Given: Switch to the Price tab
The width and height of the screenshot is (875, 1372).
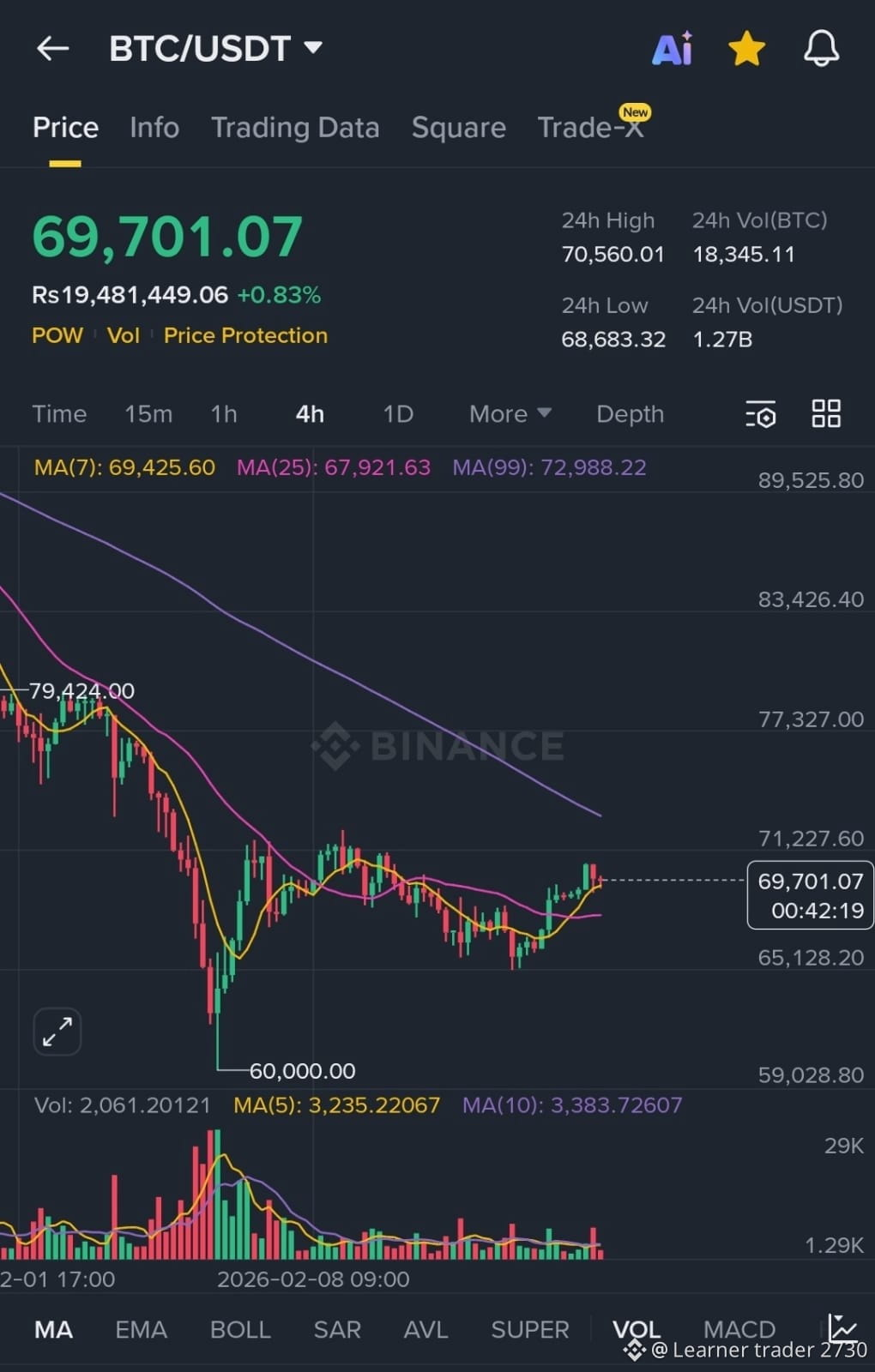Looking at the screenshot, I should (65, 128).
